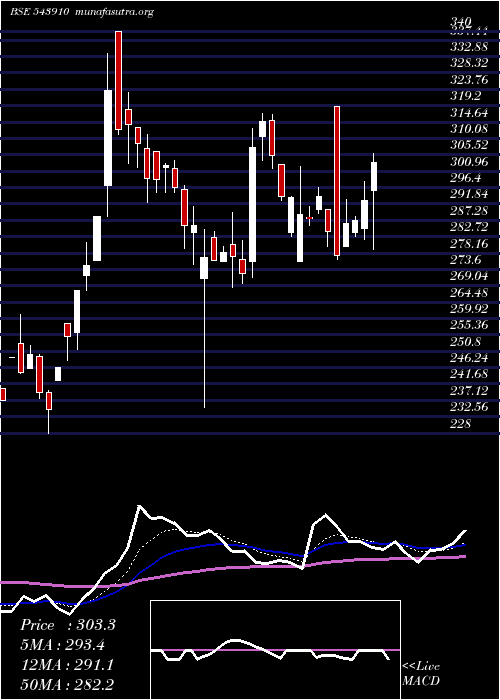500x700 pixels.
Task: Click the 287.28 price axis label
Action: (x=468, y=211)
